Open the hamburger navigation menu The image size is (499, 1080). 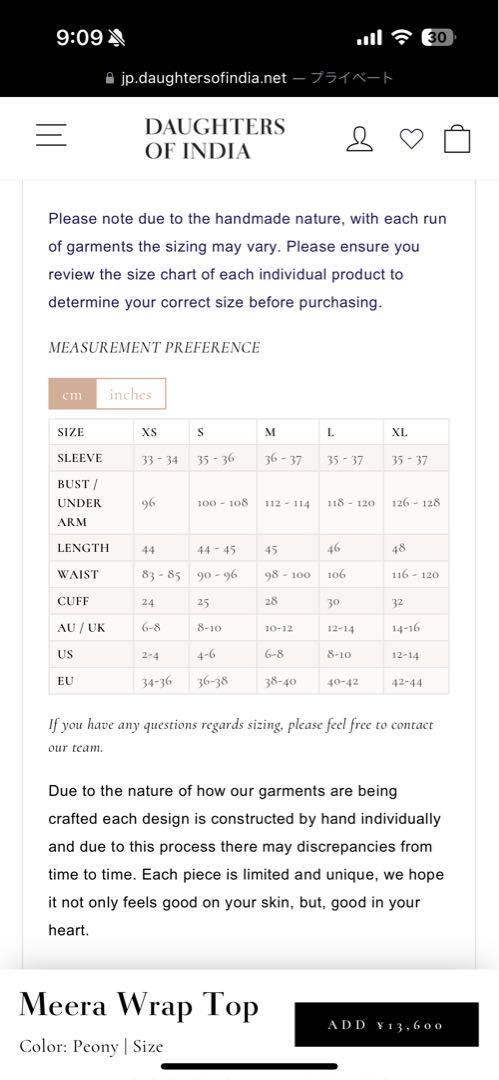pos(51,134)
